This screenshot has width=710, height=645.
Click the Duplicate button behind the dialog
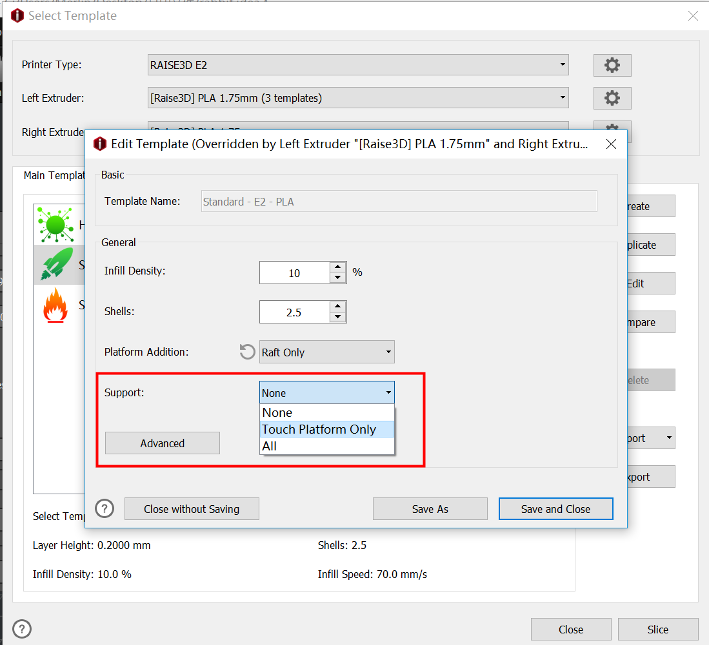pos(651,245)
